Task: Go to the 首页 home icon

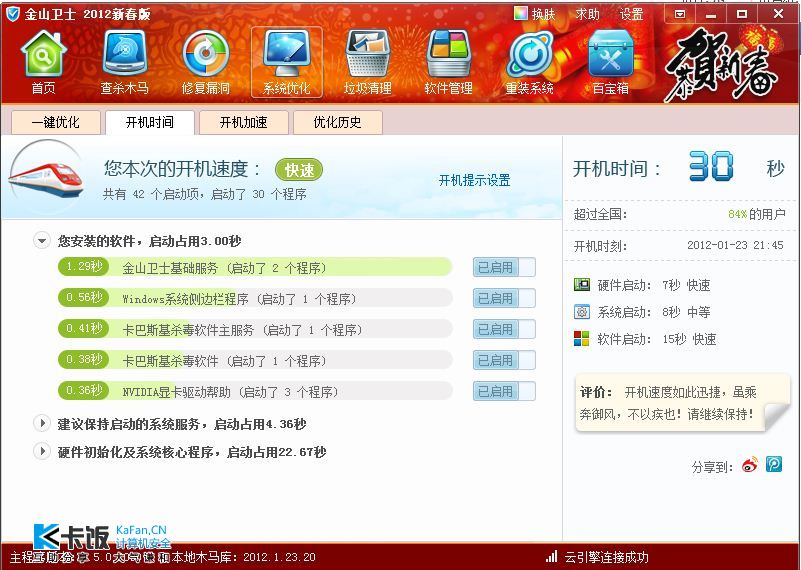Action: (43, 62)
